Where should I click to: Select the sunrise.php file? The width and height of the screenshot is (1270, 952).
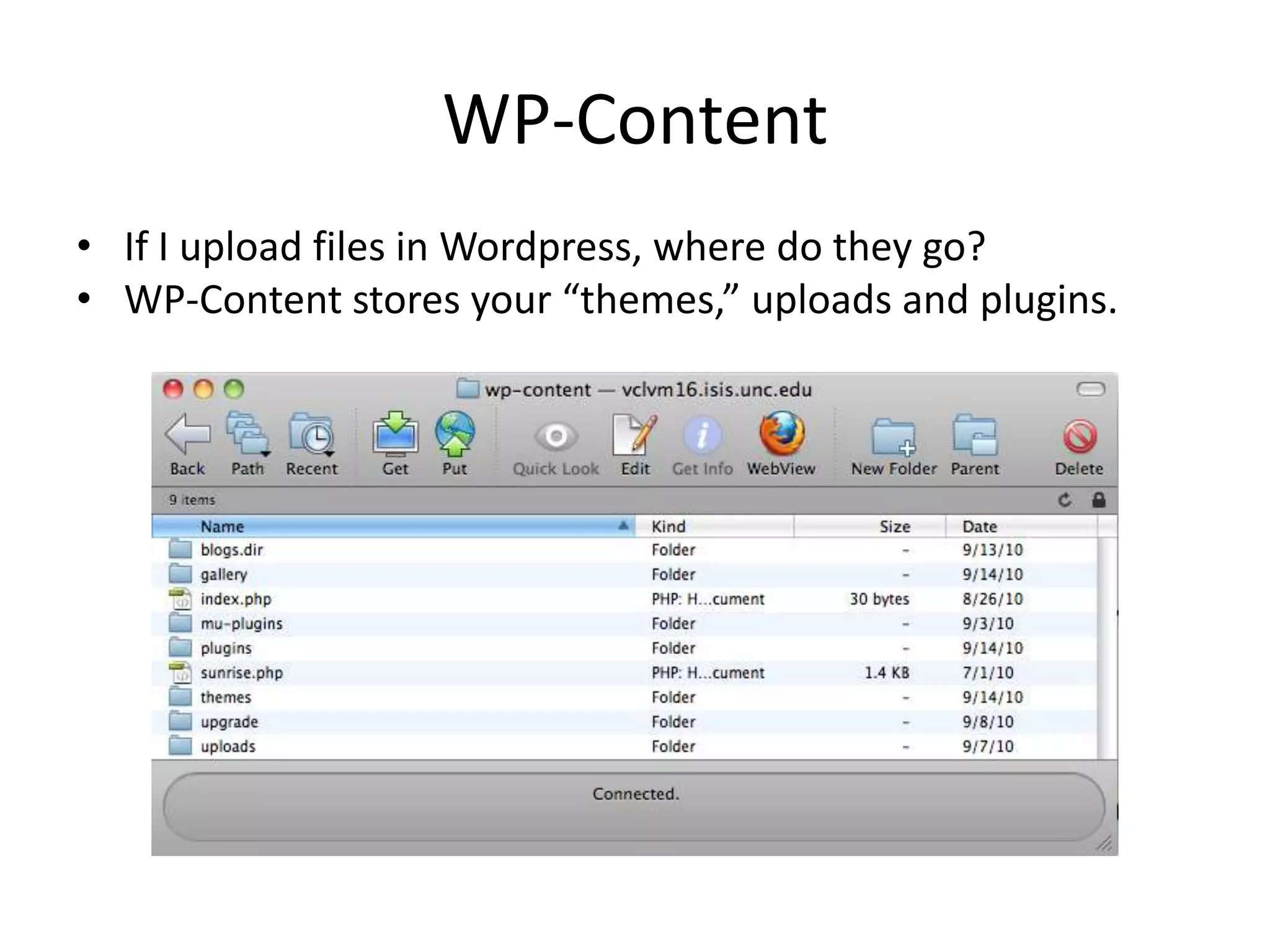pyautogui.click(x=624, y=673)
